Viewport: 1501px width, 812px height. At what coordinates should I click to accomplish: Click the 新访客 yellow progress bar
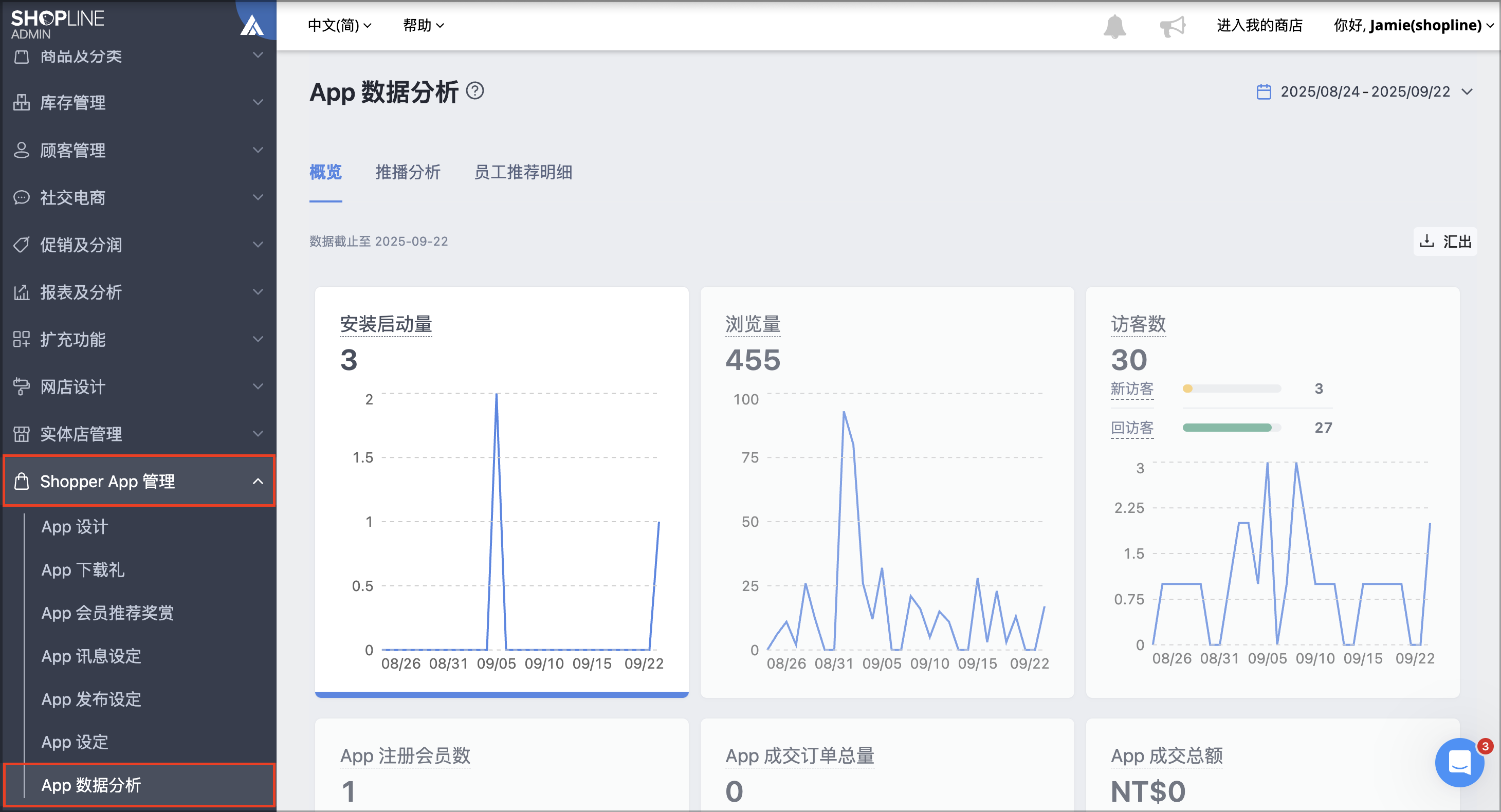tap(1231, 389)
